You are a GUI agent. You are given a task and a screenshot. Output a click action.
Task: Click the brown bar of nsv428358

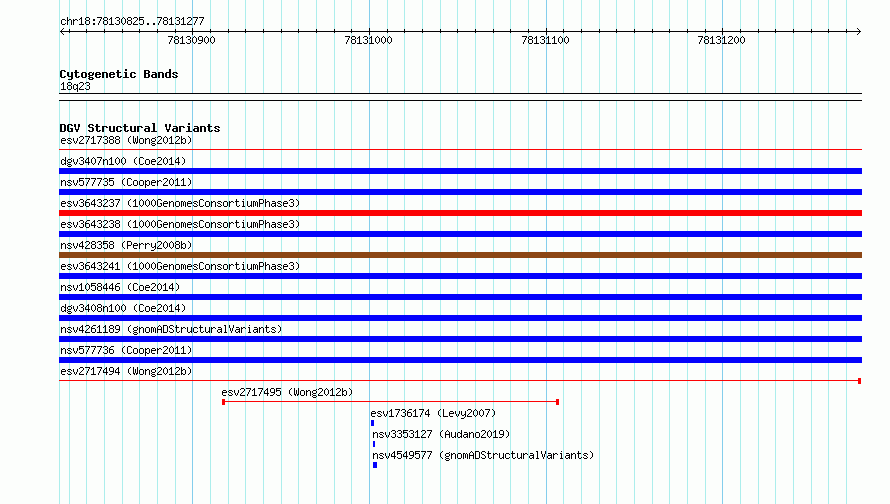coord(460,255)
